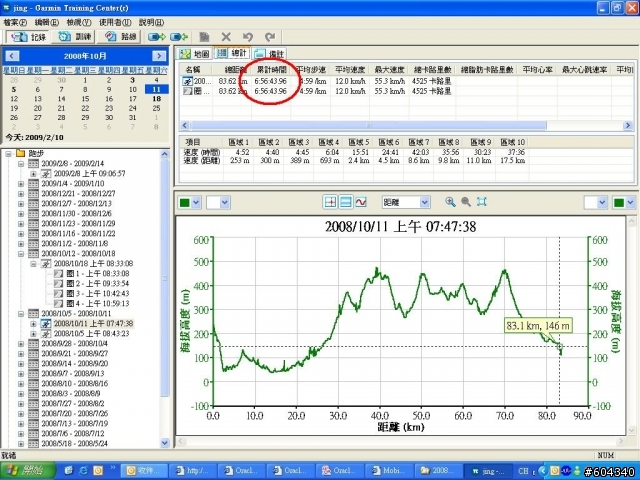Open the 檢視(V) menu

[79, 22]
